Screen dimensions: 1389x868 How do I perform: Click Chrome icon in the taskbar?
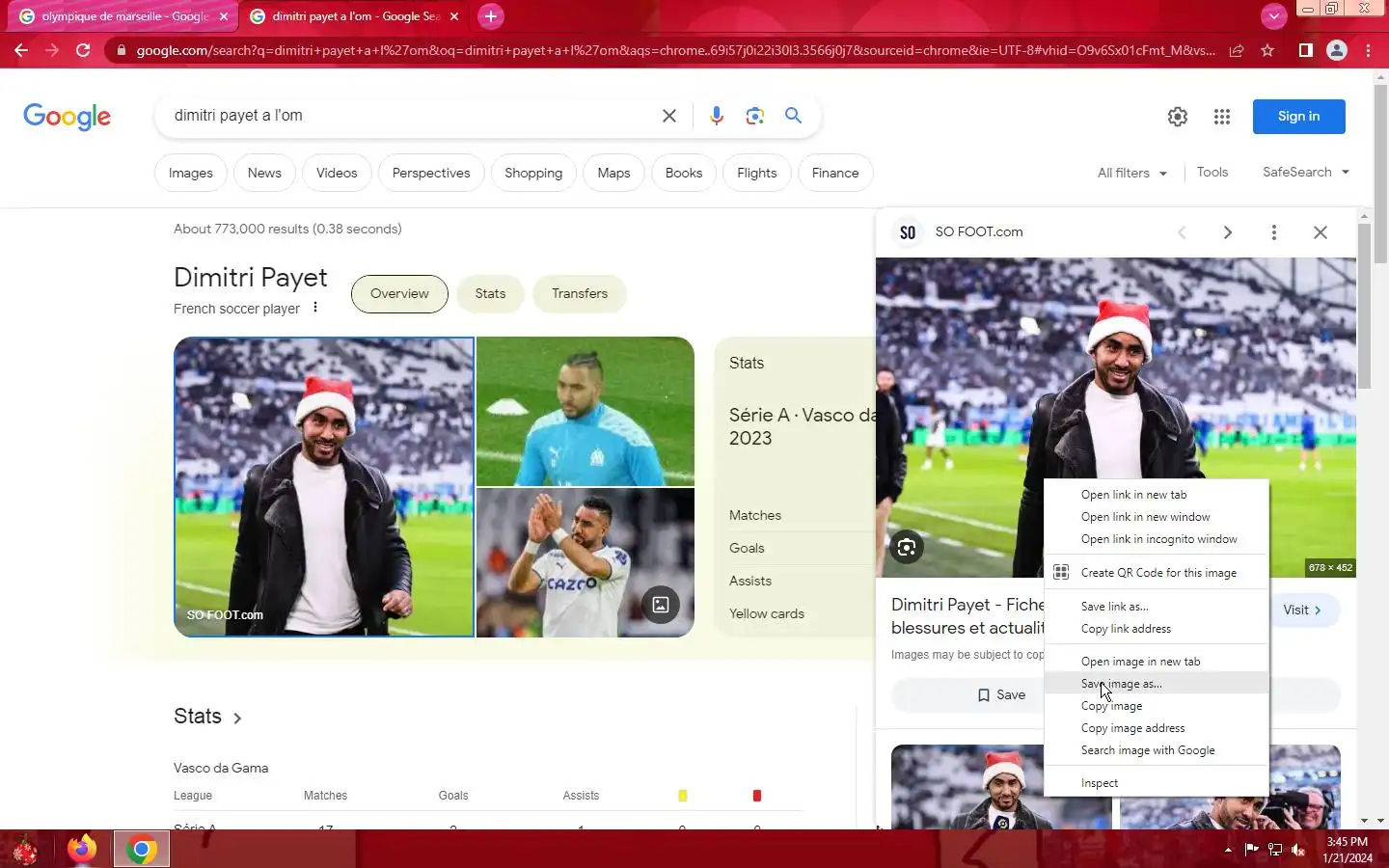(141, 850)
